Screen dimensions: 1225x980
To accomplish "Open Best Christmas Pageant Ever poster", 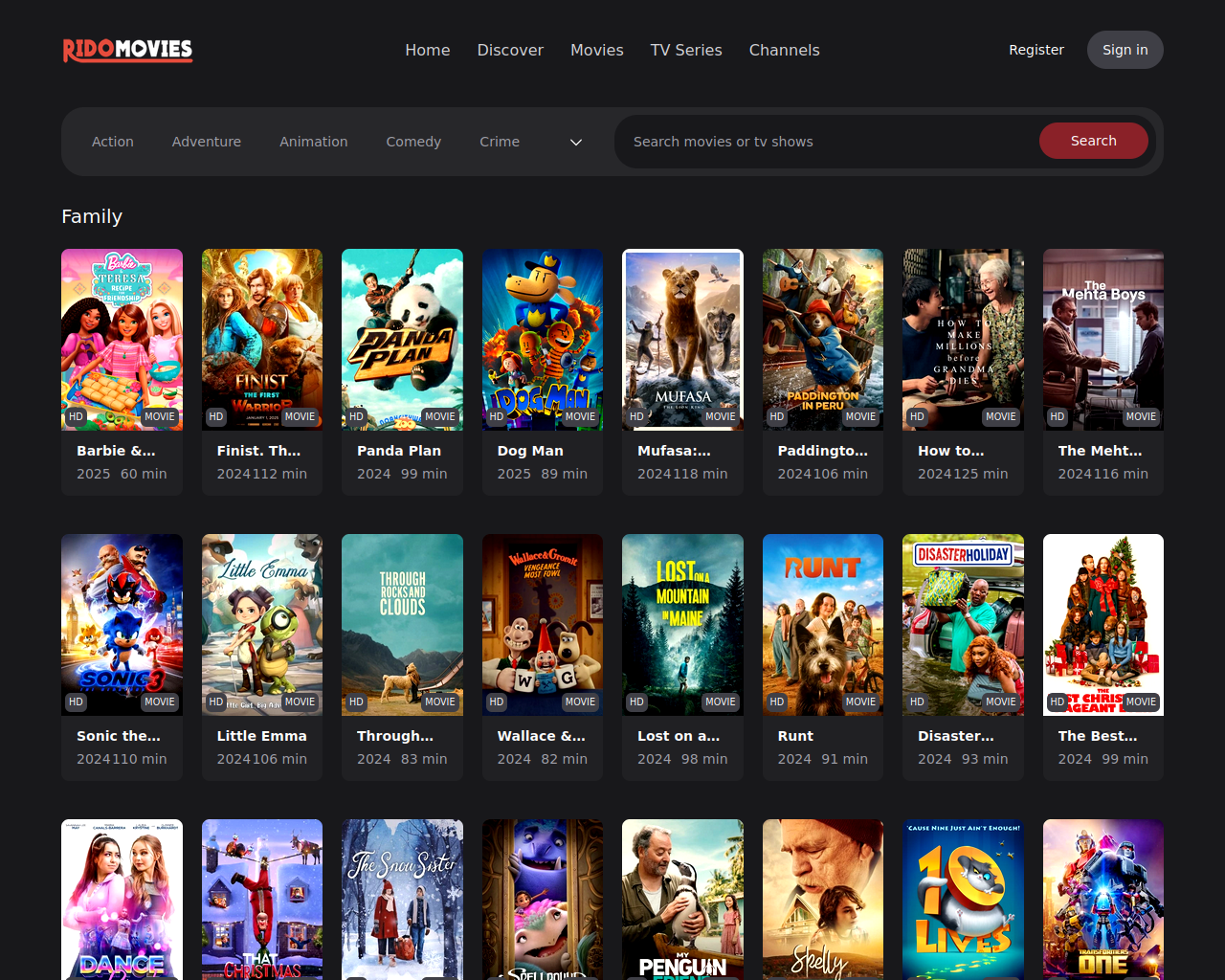I will pos(1103,625).
